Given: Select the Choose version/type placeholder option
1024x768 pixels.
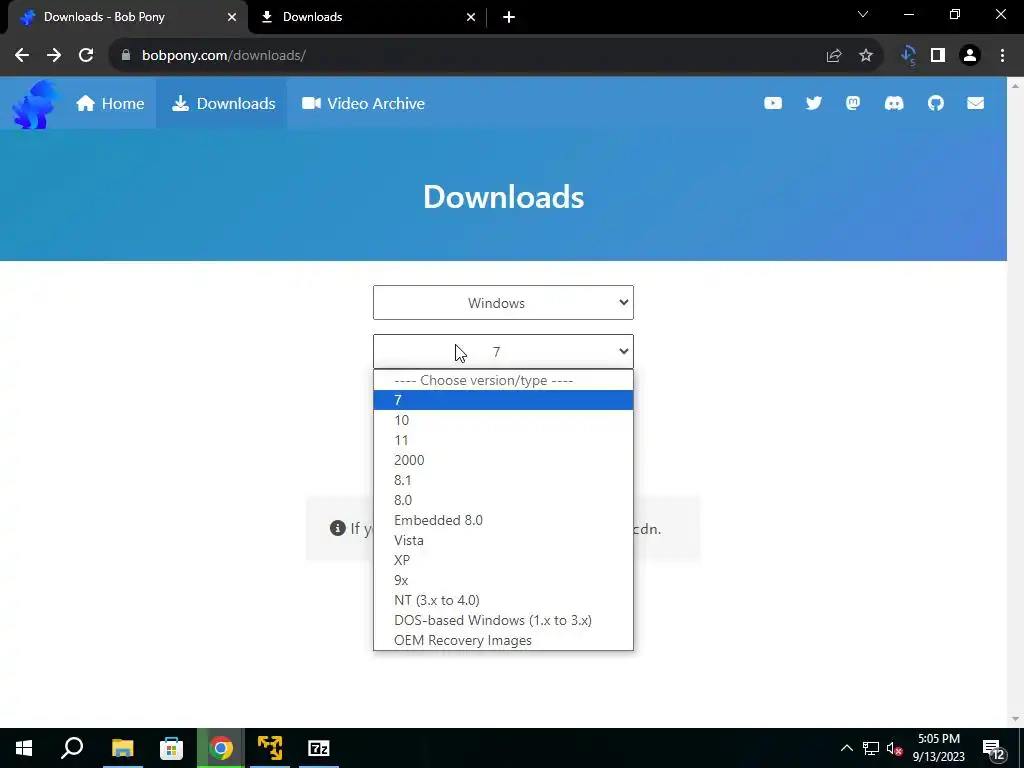Looking at the screenshot, I should (503, 381).
